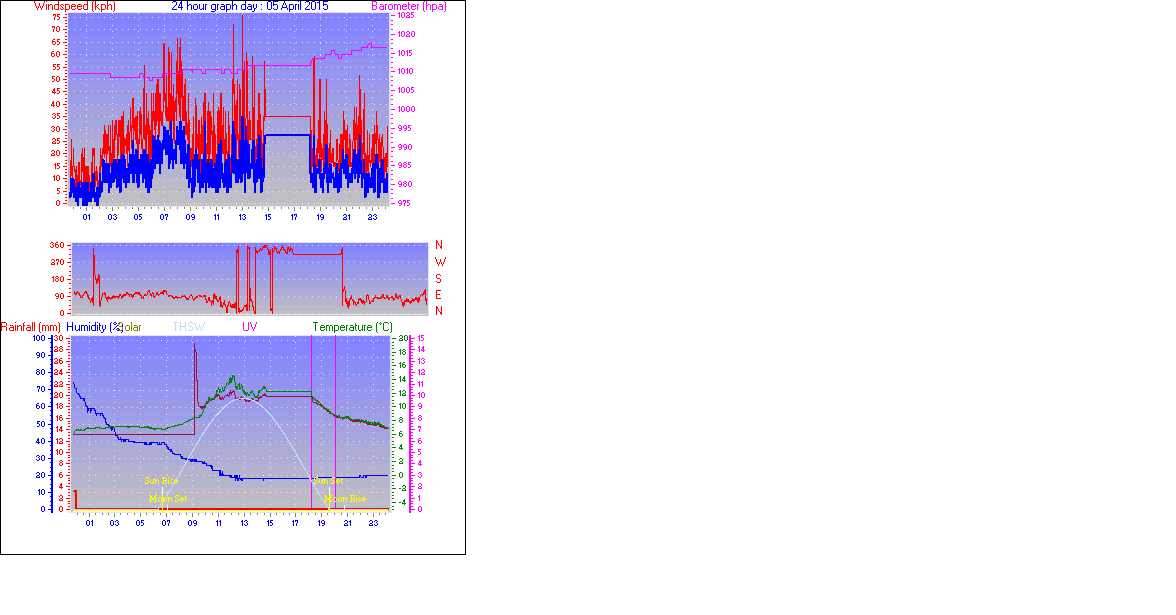Click hour 13 on windspeed chart axis
Screen dimensions: 1176x615
pyautogui.click(x=242, y=216)
